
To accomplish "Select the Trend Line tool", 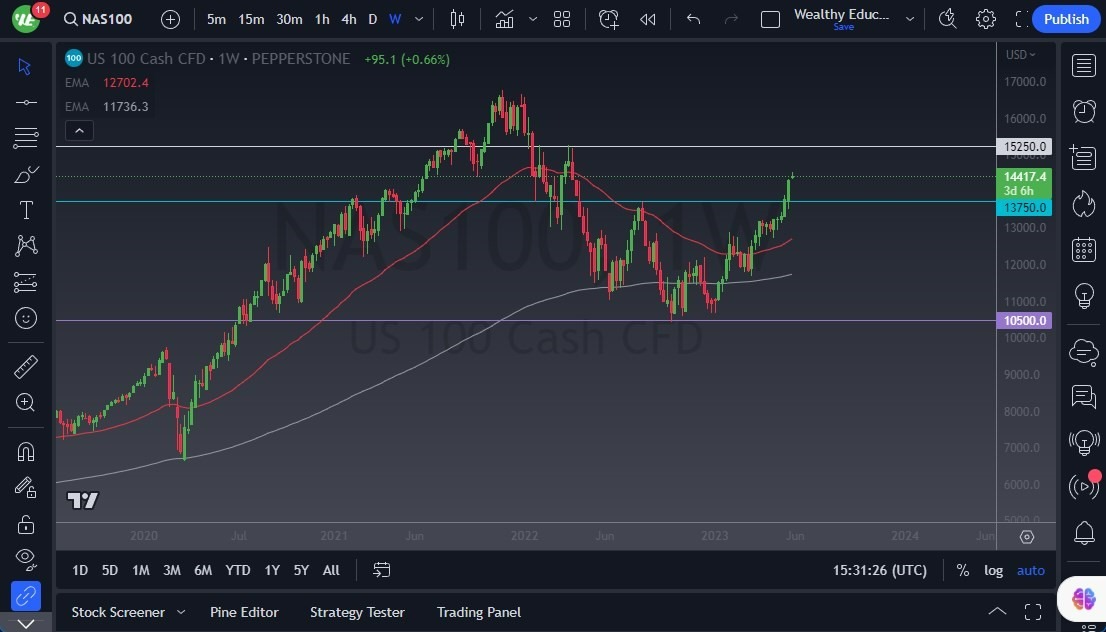I will [x=26, y=102].
